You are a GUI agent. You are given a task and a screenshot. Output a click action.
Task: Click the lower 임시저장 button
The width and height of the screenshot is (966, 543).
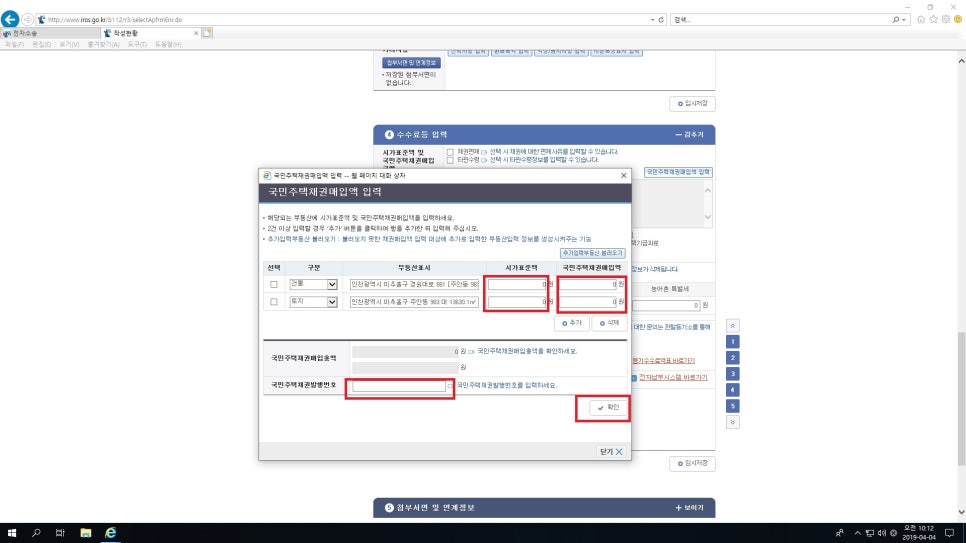[x=692, y=463]
